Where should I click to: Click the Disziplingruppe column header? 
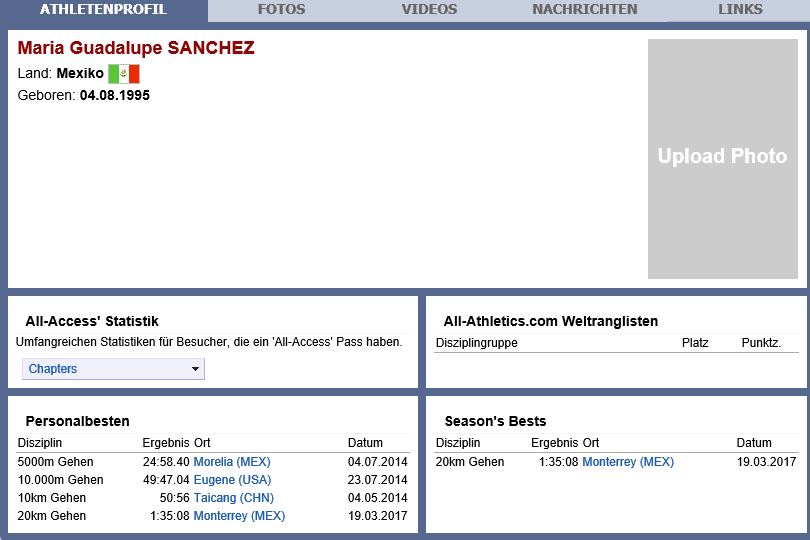click(x=477, y=343)
